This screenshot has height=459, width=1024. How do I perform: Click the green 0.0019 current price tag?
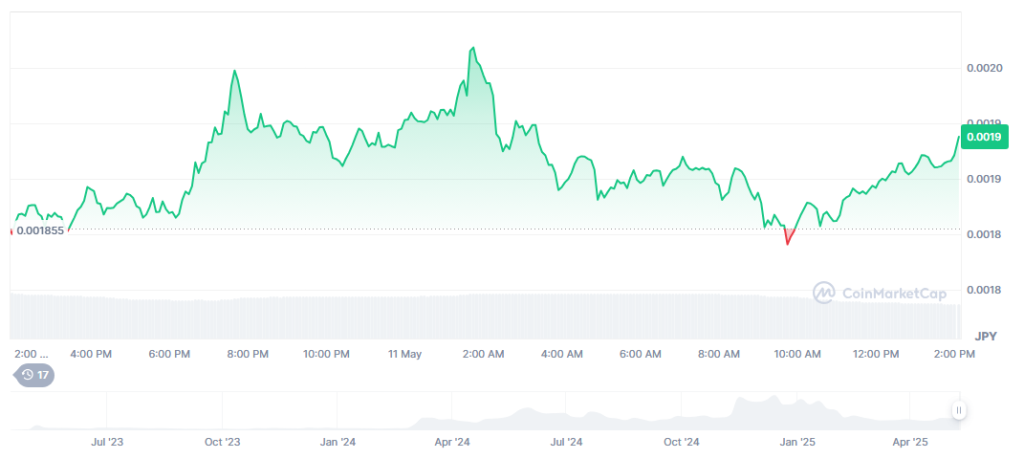(980, 136)
